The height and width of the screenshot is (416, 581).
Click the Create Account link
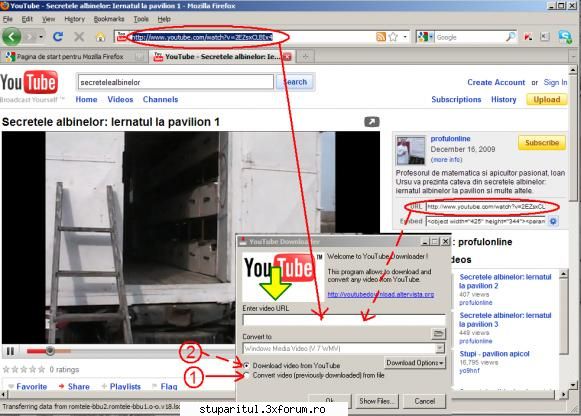point(496,82)
